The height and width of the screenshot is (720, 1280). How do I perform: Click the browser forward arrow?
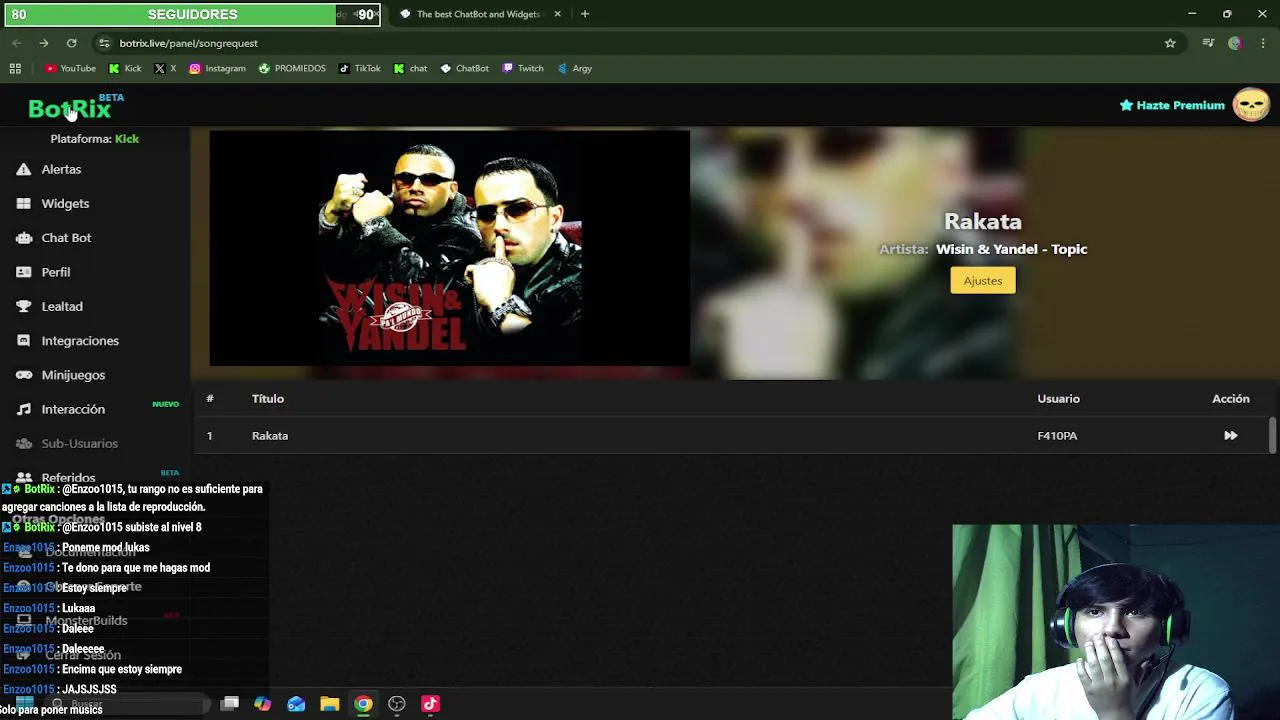pos(44,43)
